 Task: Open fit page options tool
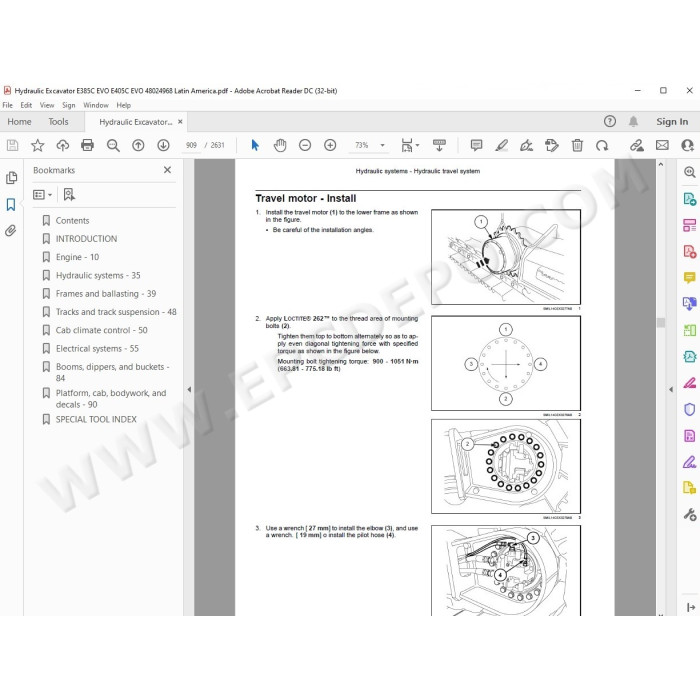coord(407,145)
